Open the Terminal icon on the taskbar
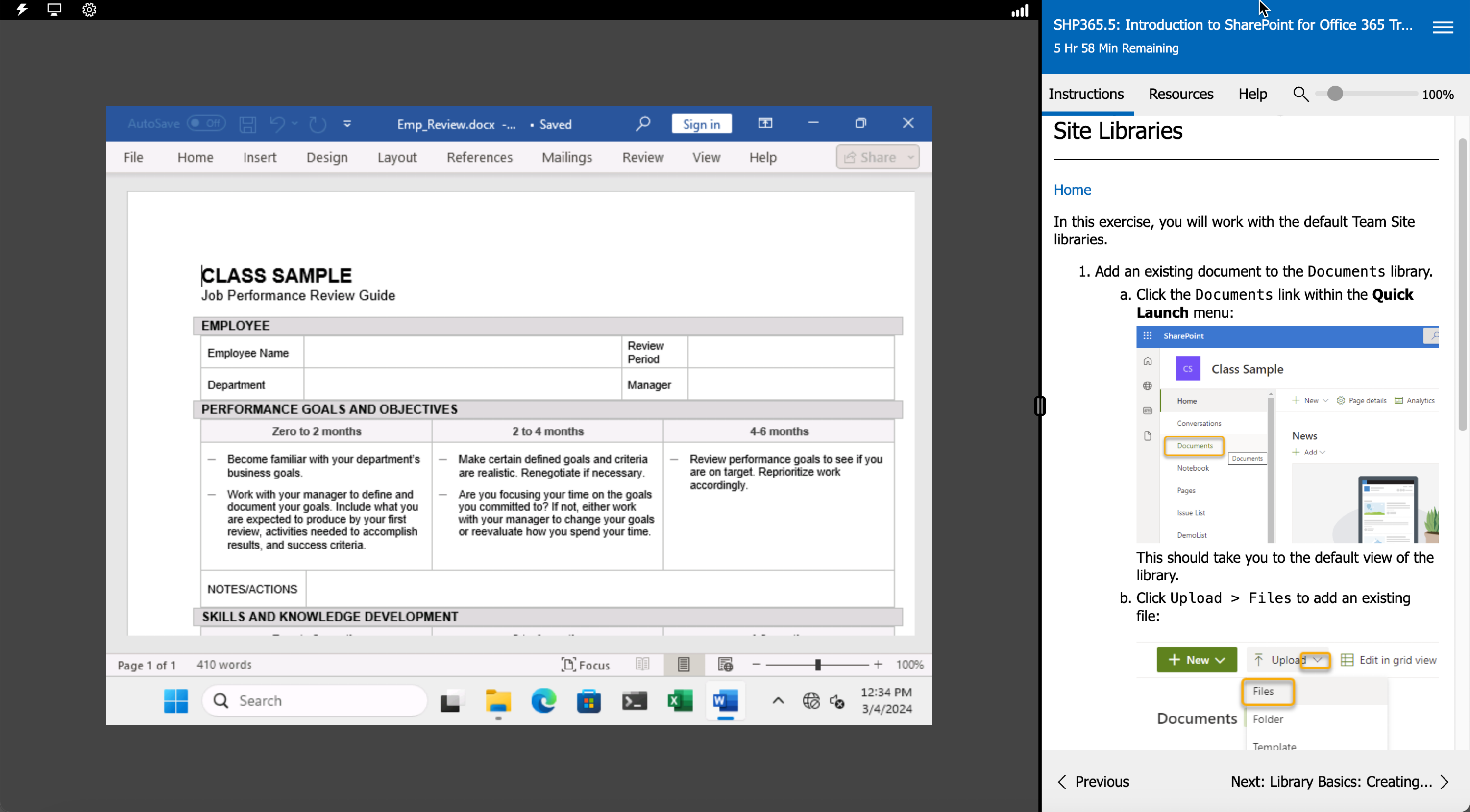Screen dimensions: 1470x812 (634, 701)
